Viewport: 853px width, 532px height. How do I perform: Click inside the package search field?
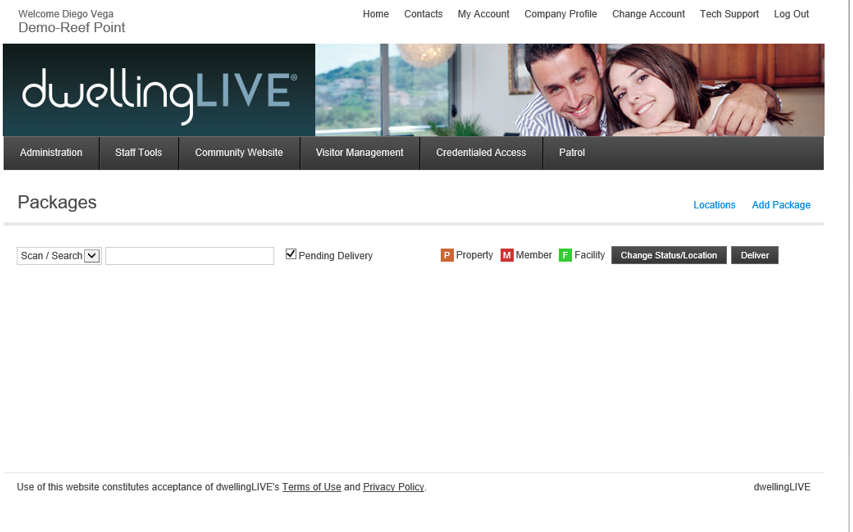189,256
